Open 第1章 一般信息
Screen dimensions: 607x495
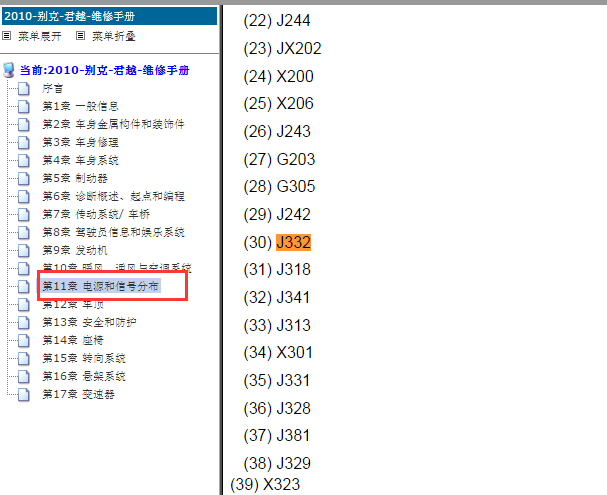tap(80, 106)
